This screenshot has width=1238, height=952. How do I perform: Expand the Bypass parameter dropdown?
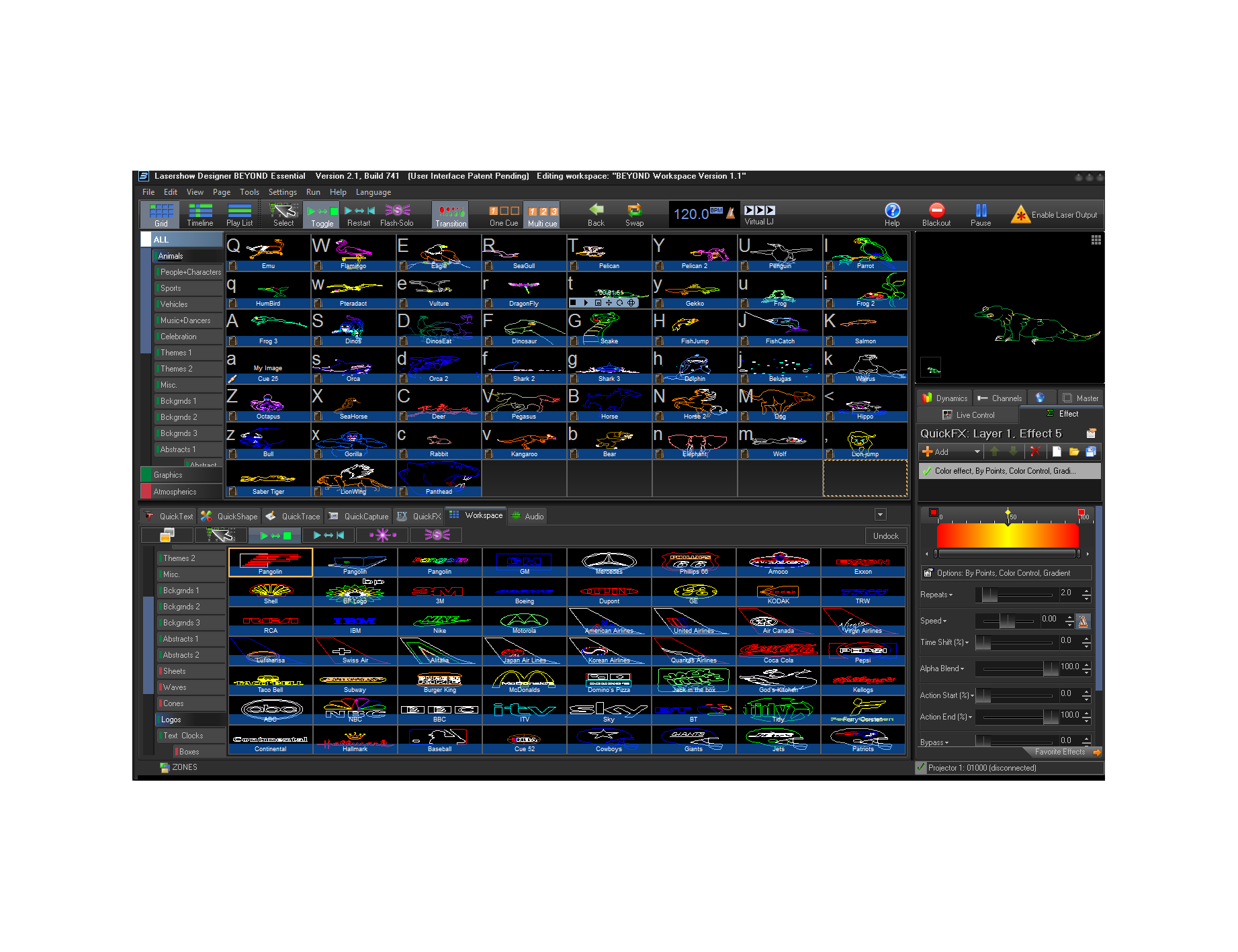tap(934, 742)
